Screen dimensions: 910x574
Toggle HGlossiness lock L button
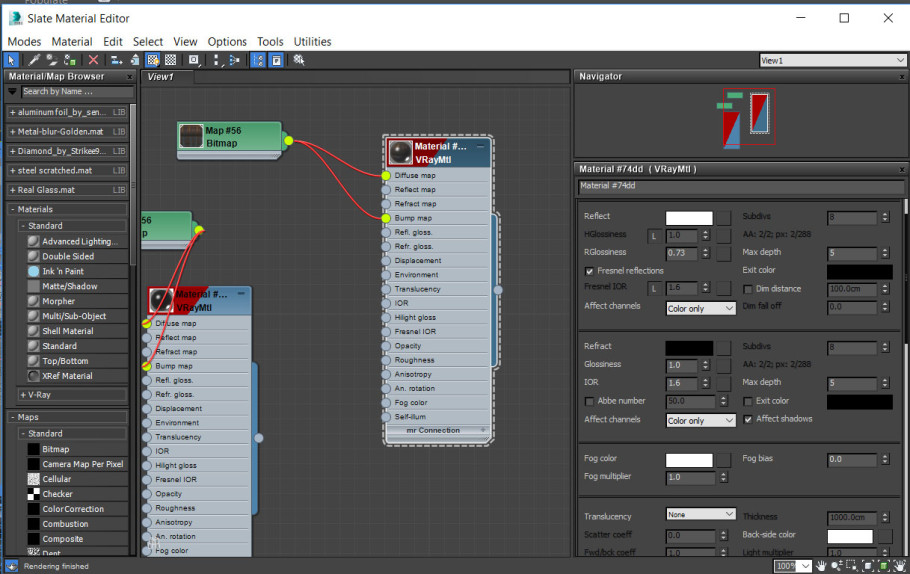coord(654,236)
